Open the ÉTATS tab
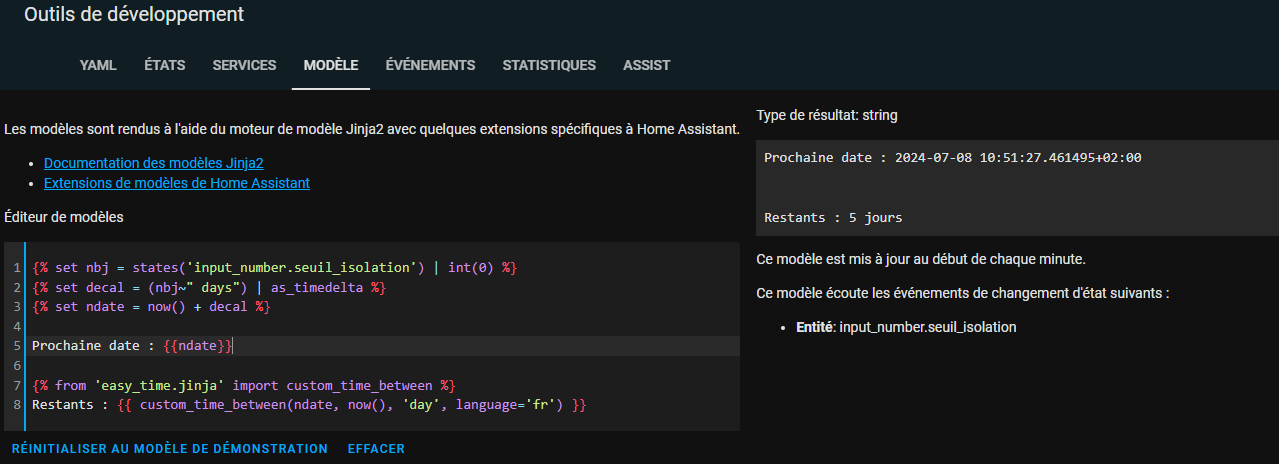Screen dimensions: 1279x464 pyautogui.click(x=165, y=65)
